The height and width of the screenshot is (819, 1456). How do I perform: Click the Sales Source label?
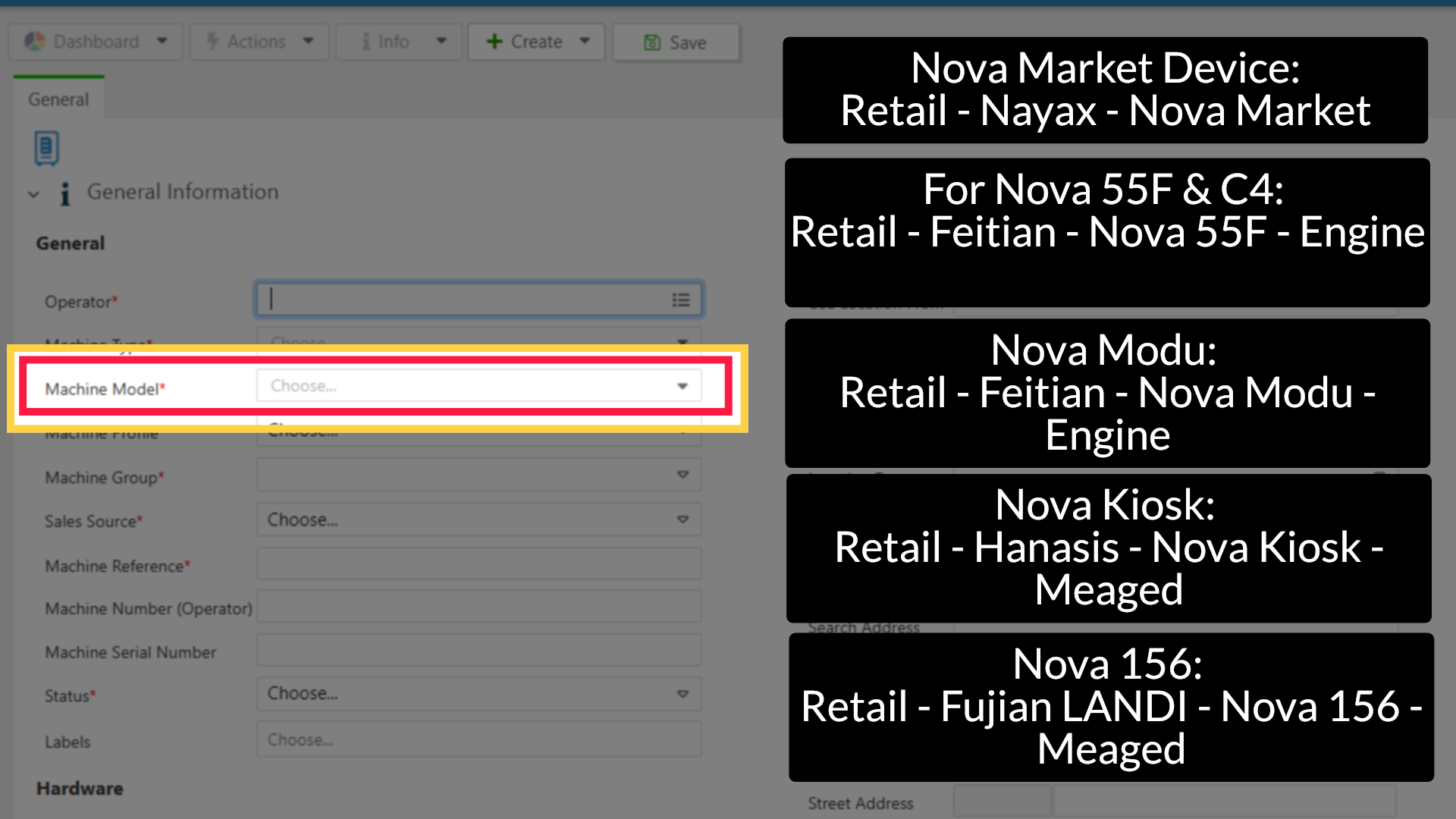pyautogui.click(x=93, y=521)
